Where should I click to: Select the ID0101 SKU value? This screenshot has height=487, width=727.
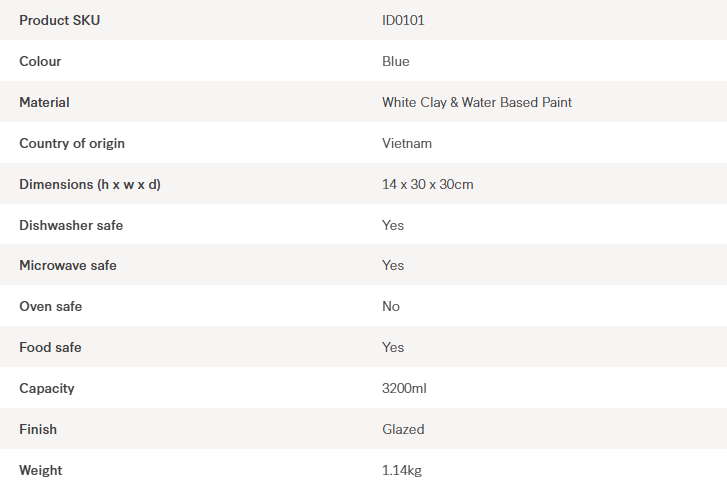[x=403, y=20]
